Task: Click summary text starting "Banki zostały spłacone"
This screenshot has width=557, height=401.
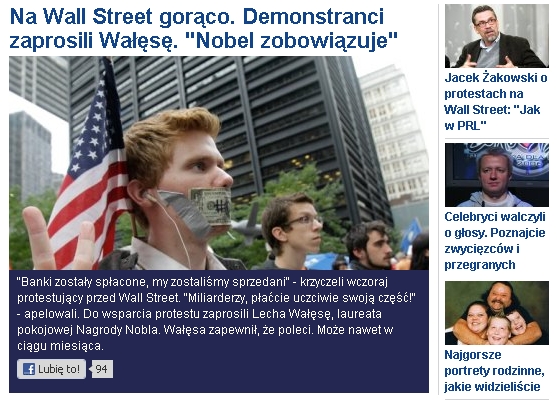Action: pos(217,314)
